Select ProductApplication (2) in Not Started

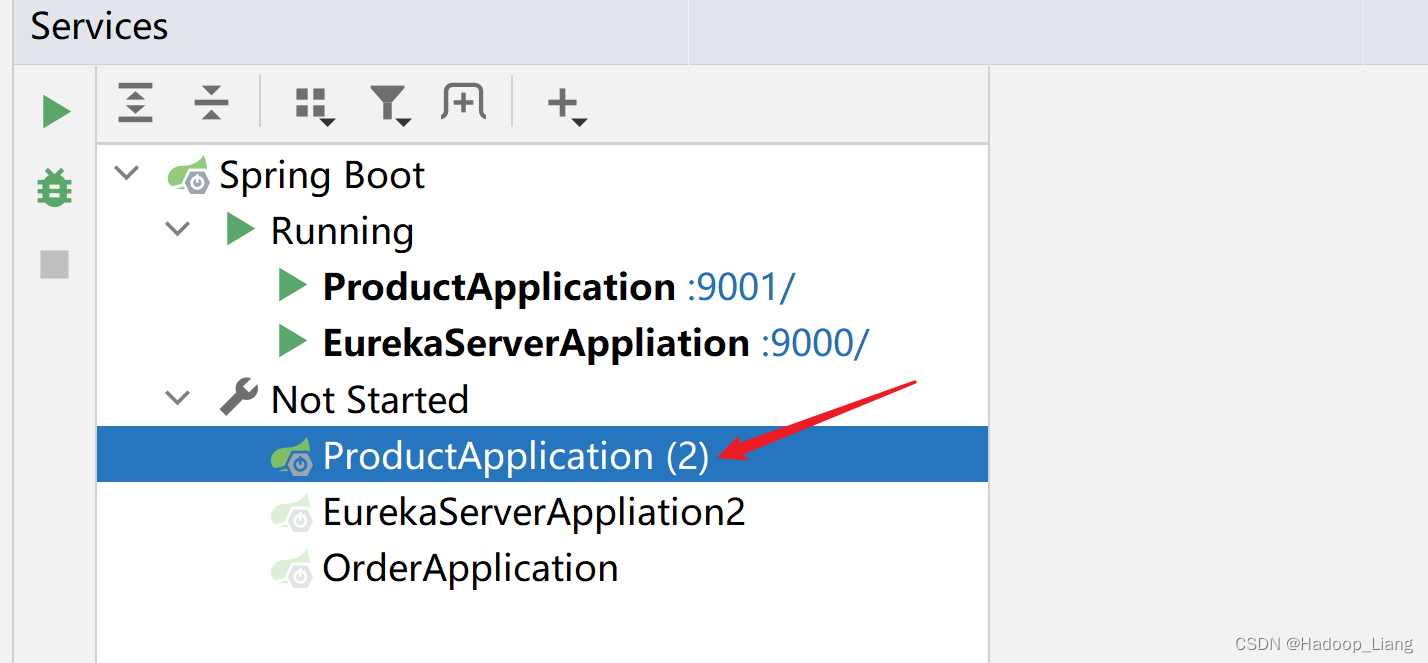515,456
